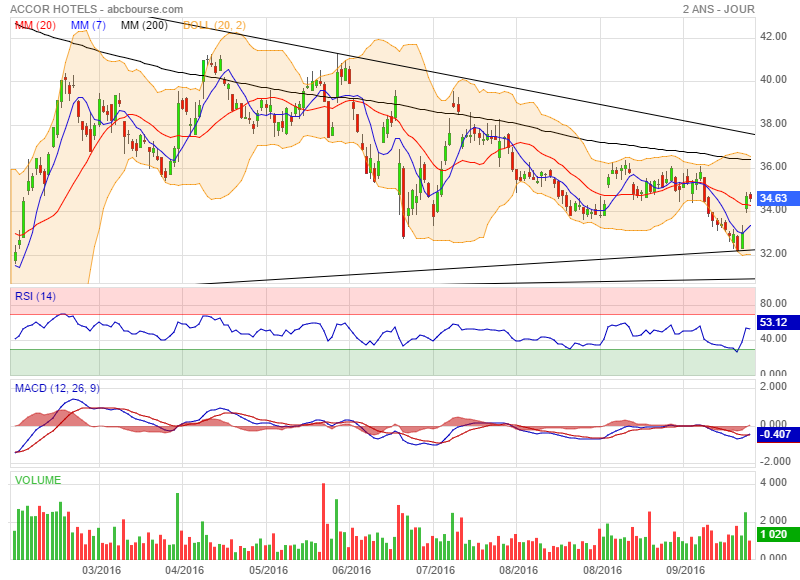800x580 pixels.
Task: Click the MM (20) moving average legend
Action: click(35, 25)
